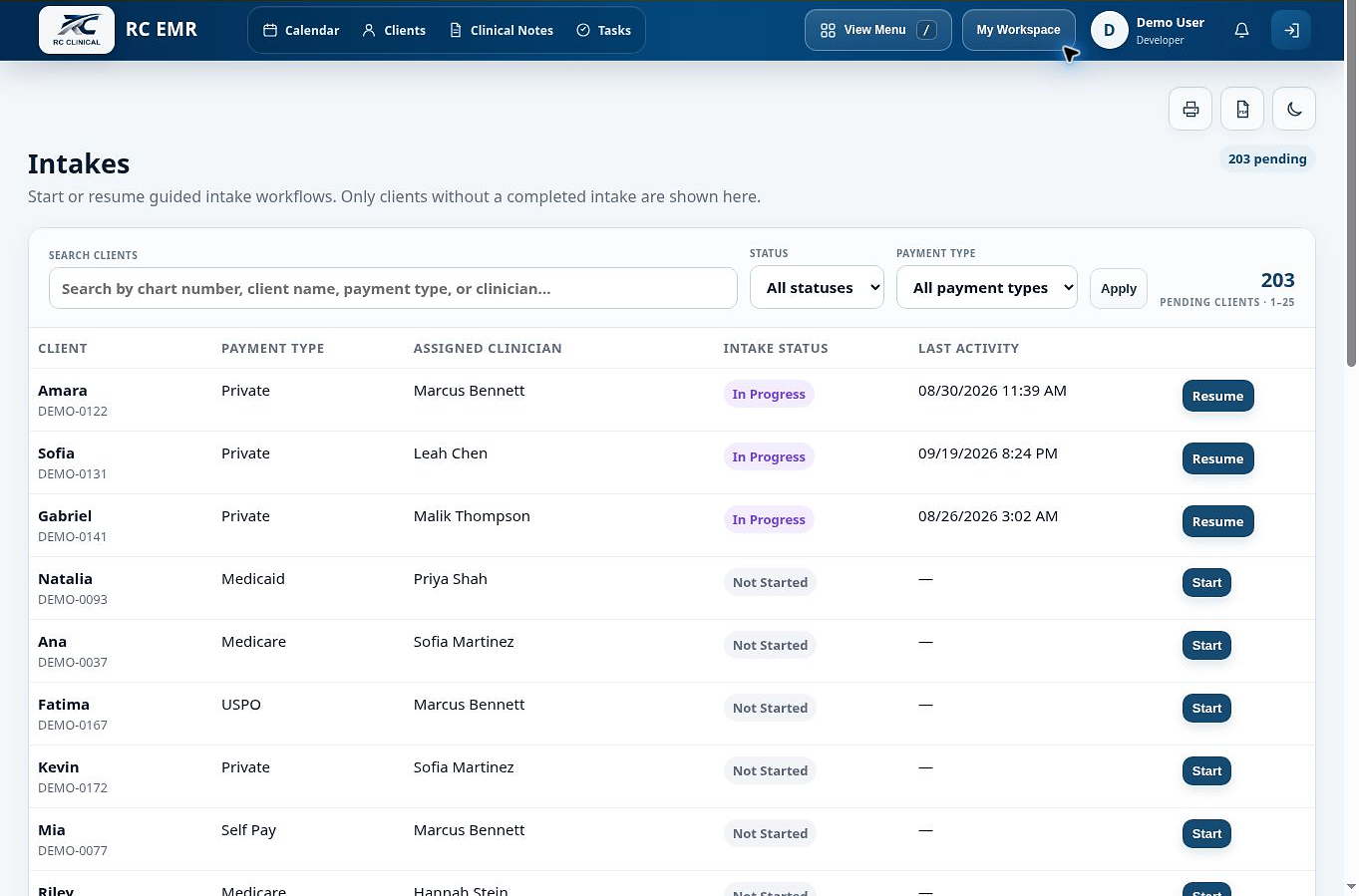
Task: Print the intakes page
Action: tap(1190, 109)
